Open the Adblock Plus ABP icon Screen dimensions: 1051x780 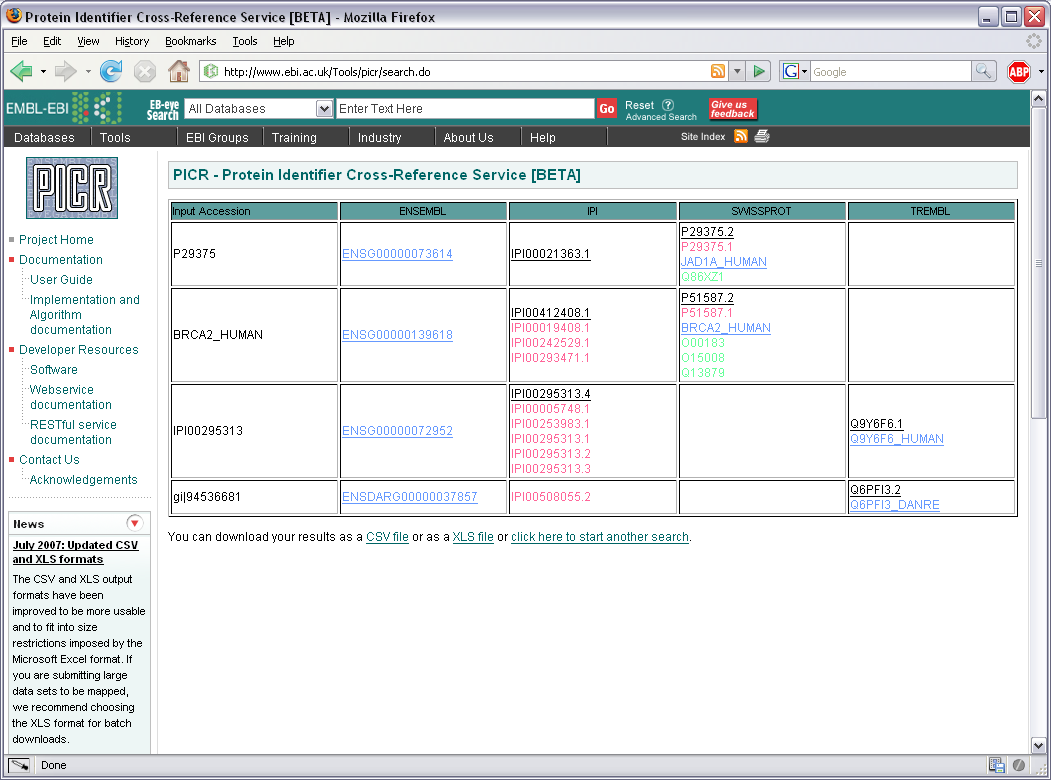click(1019, 72)
